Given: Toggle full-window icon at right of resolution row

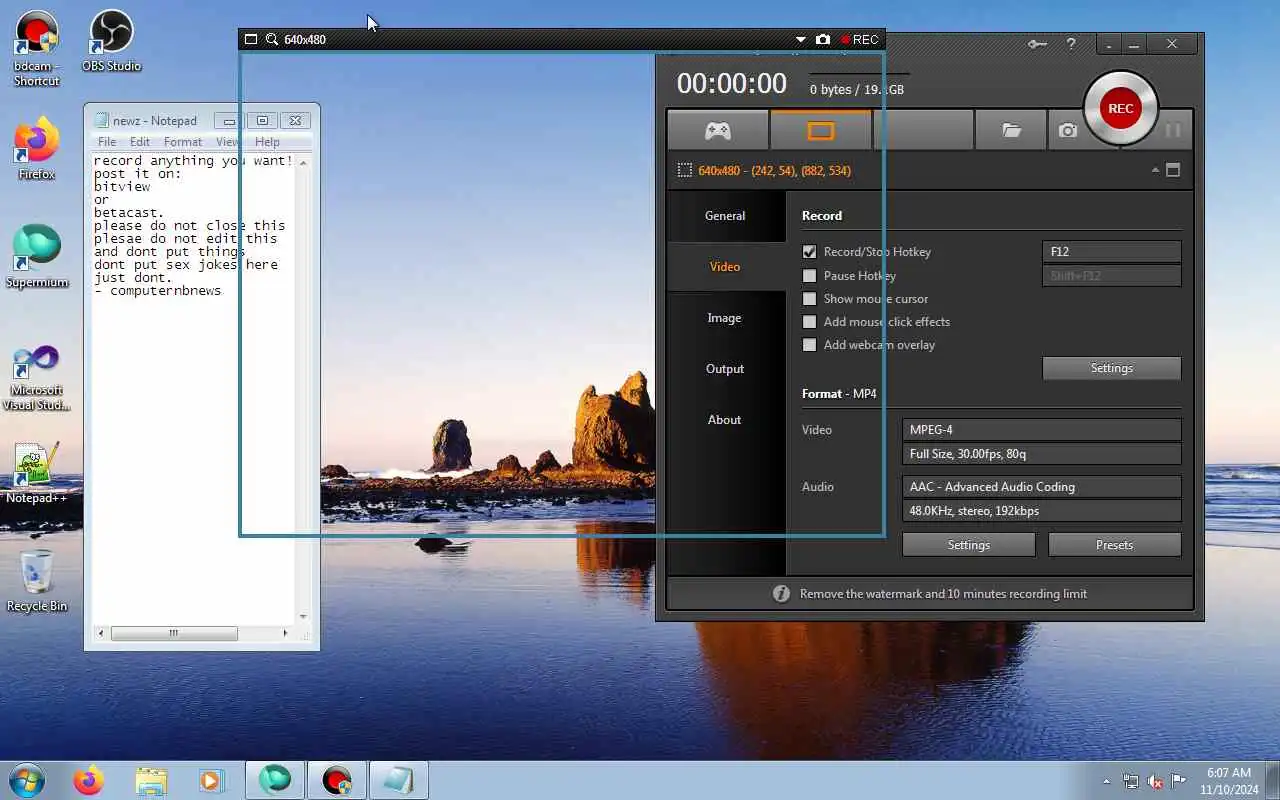Looking at the screenshot, I should click(1173, 171).
